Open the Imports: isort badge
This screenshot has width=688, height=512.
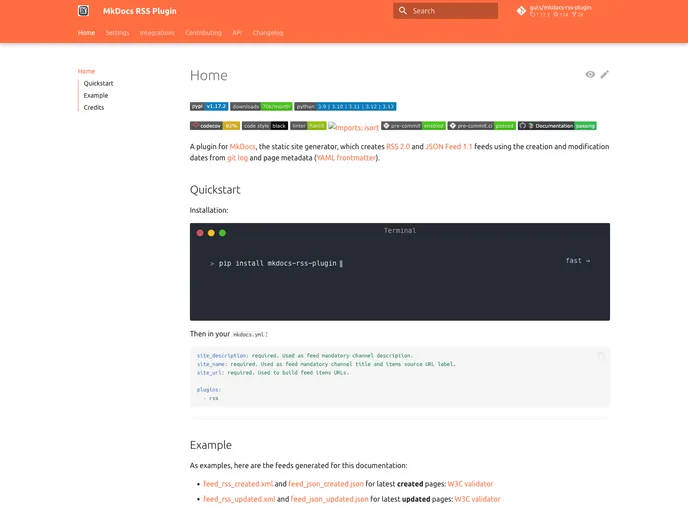coord(354,127)
